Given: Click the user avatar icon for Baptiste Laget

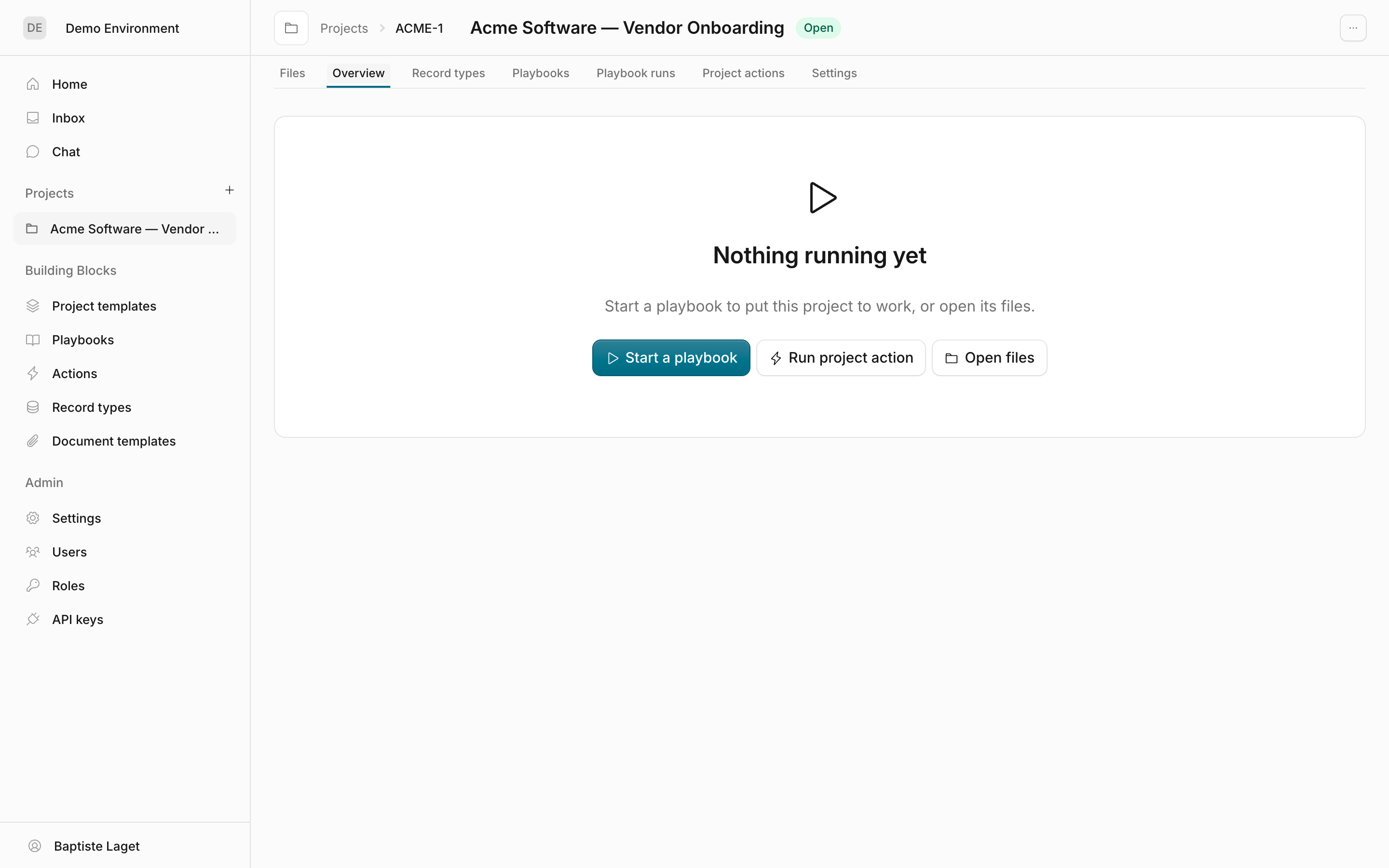Looking at the screenshot, I should pos(34,846).
